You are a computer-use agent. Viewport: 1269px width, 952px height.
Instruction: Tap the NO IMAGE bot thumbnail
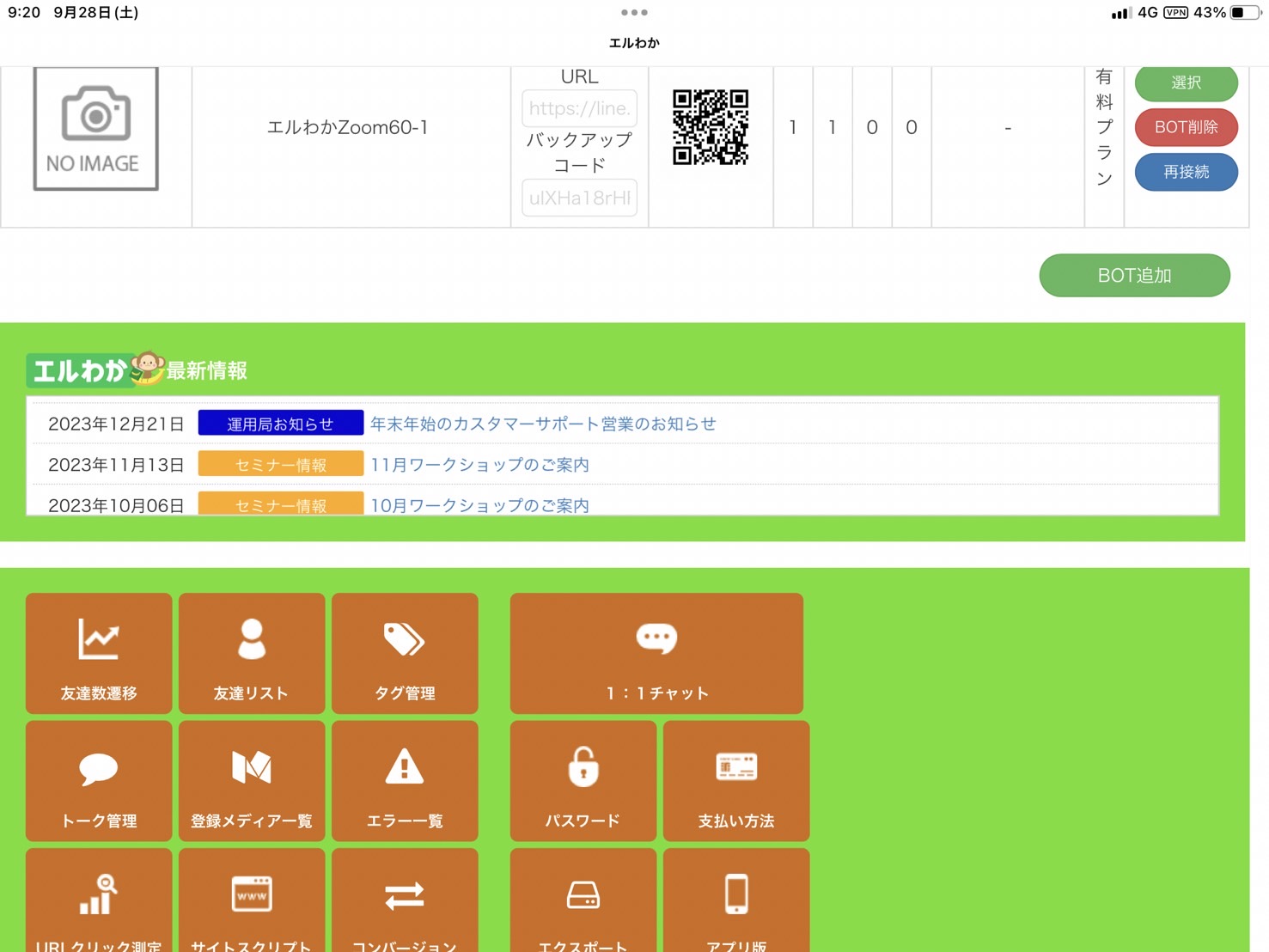(96, 128)
